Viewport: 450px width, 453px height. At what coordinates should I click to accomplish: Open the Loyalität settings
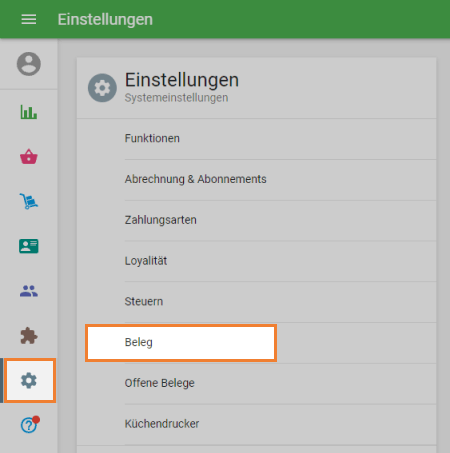tap(256, 261)
